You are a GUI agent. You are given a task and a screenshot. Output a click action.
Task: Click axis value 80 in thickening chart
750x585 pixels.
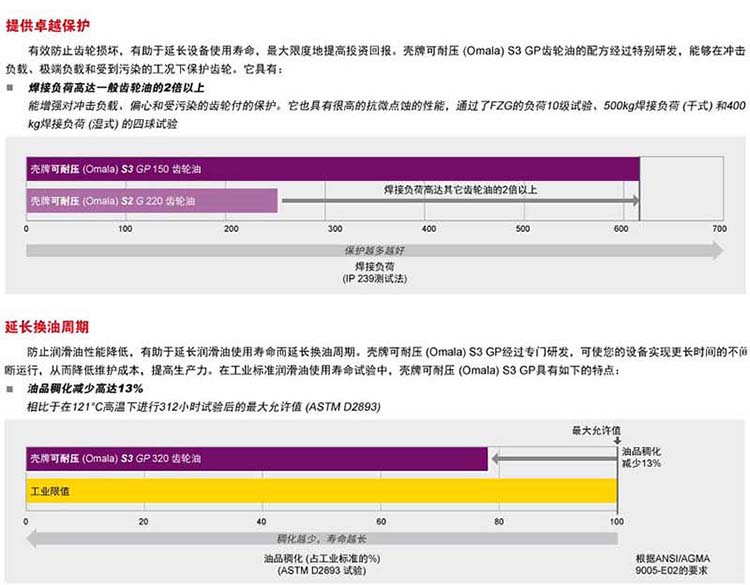499,521
